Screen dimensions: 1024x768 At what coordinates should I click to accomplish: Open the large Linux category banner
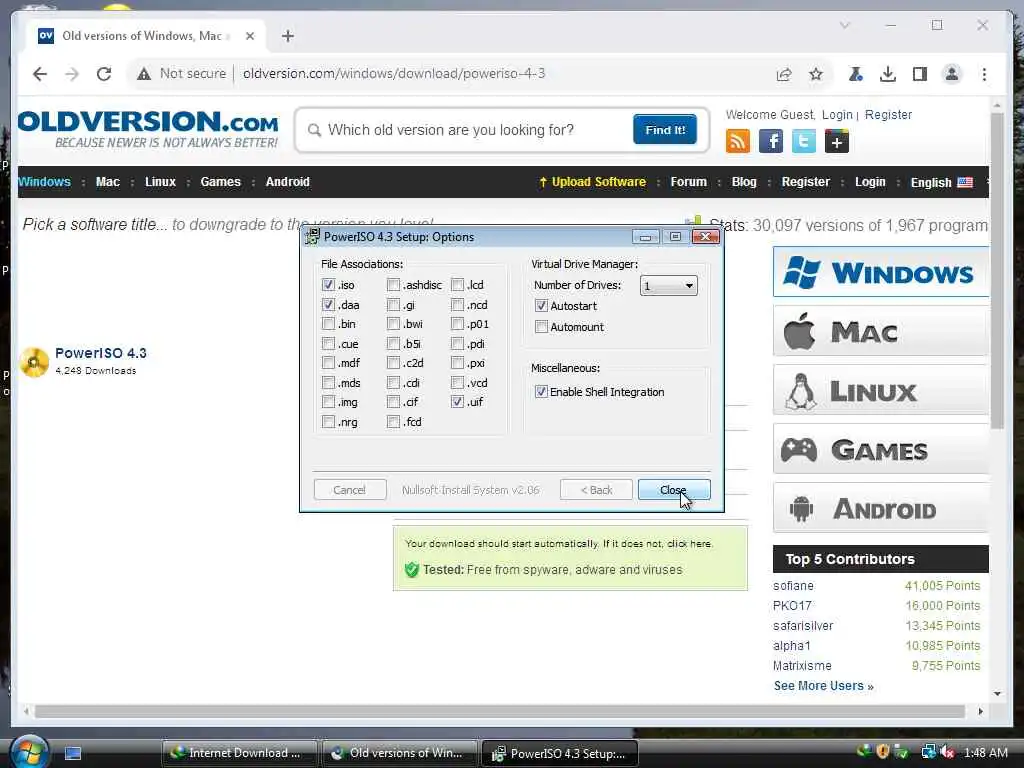tap(881, 391)
